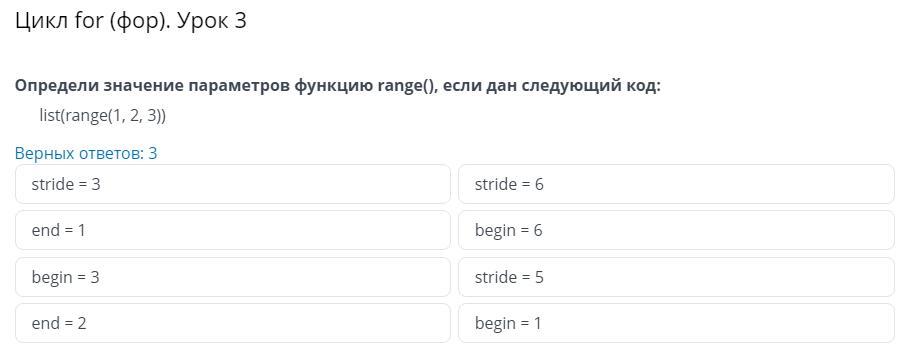Click the 'Цикл for (фор). Урок 3' heading
This screenshot has width=898, height=362.
131,21
